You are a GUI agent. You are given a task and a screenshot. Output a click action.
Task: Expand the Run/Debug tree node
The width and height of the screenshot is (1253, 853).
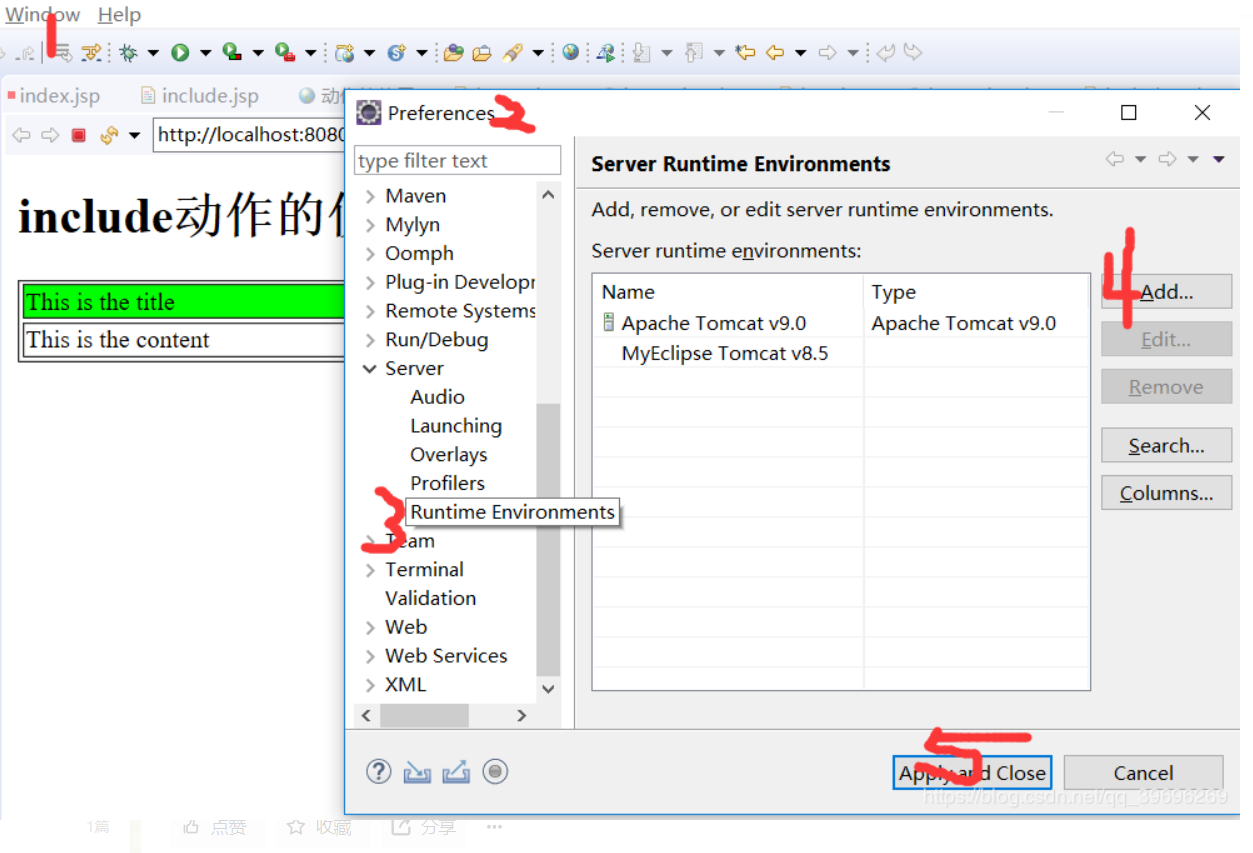coord(371,340)
